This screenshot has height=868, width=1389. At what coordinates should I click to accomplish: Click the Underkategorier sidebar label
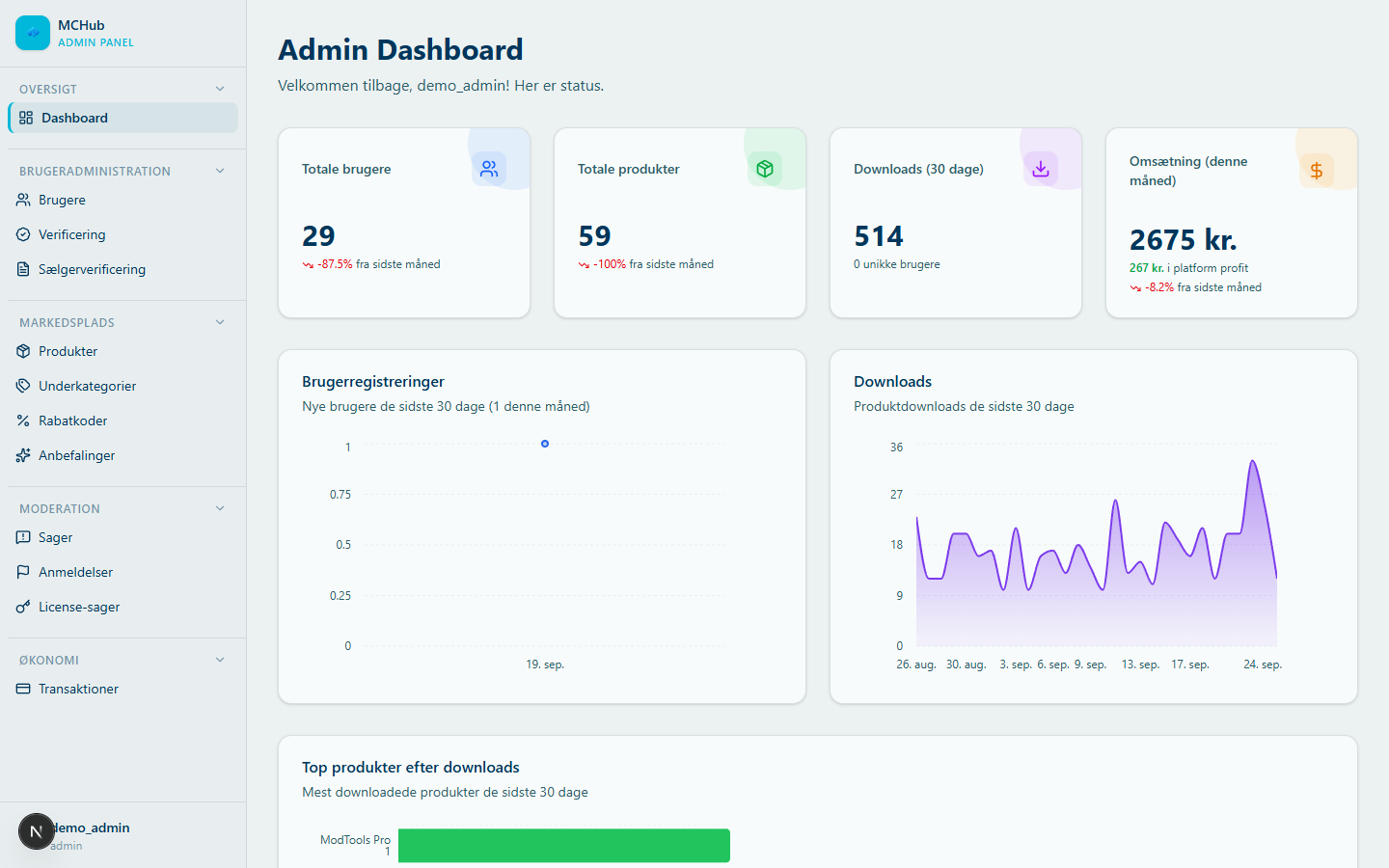click(87, 386)
